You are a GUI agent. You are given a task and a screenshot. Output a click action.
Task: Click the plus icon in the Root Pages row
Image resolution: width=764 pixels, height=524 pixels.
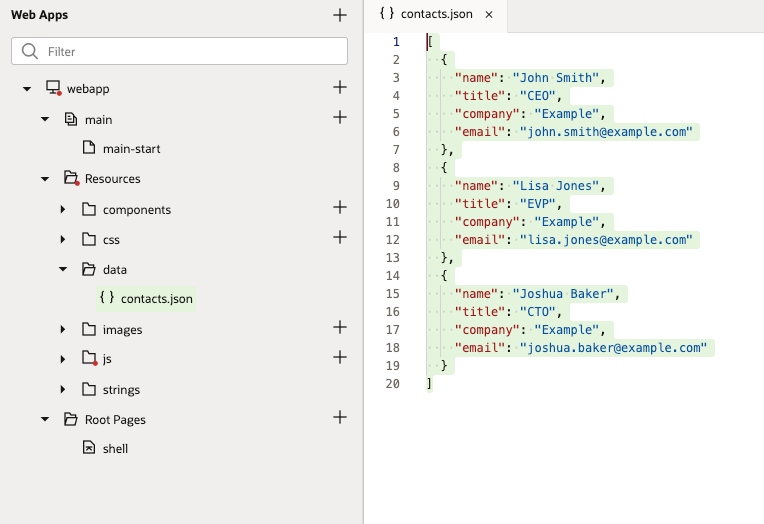point(340,417)
